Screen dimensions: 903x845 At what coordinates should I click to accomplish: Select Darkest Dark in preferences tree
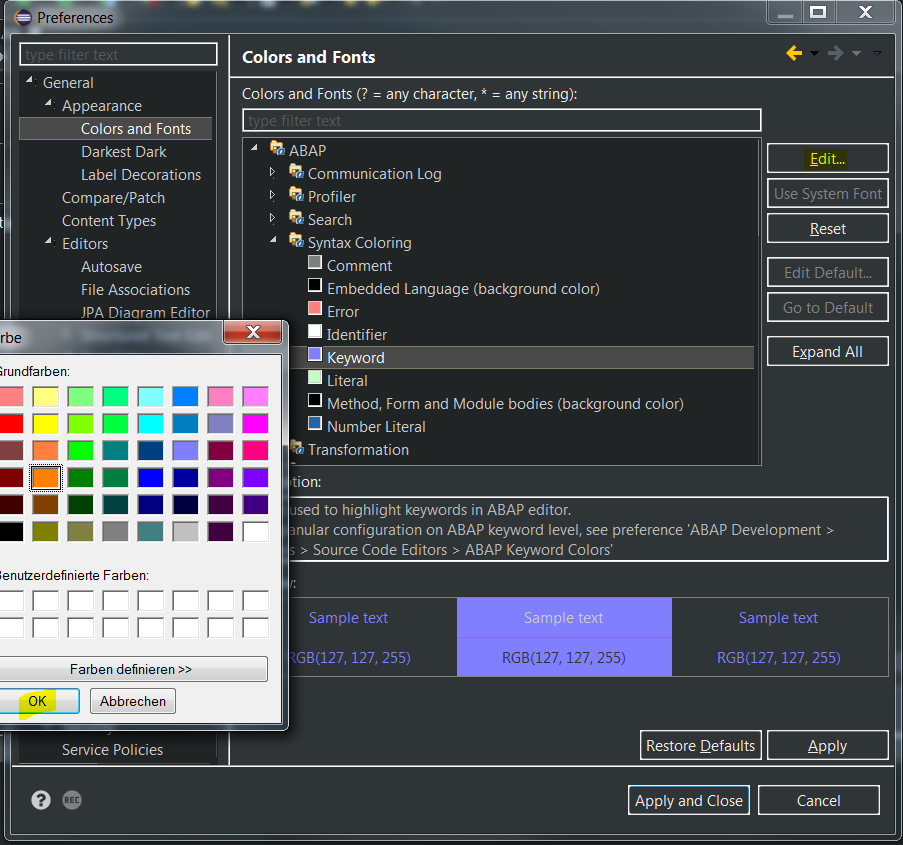pyautogui.click(x=124, y=152)
